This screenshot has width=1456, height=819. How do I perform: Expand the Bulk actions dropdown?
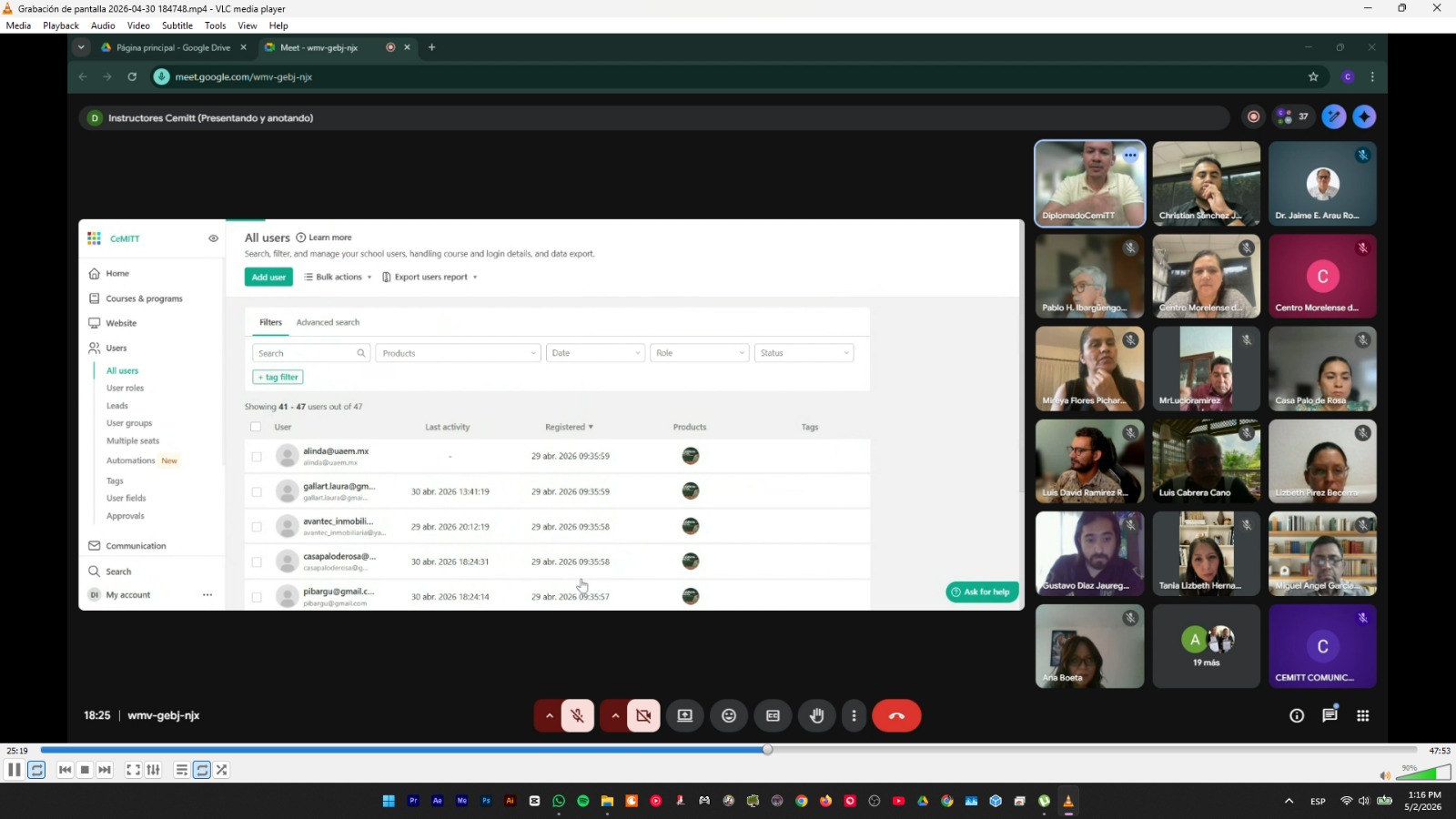338,278
